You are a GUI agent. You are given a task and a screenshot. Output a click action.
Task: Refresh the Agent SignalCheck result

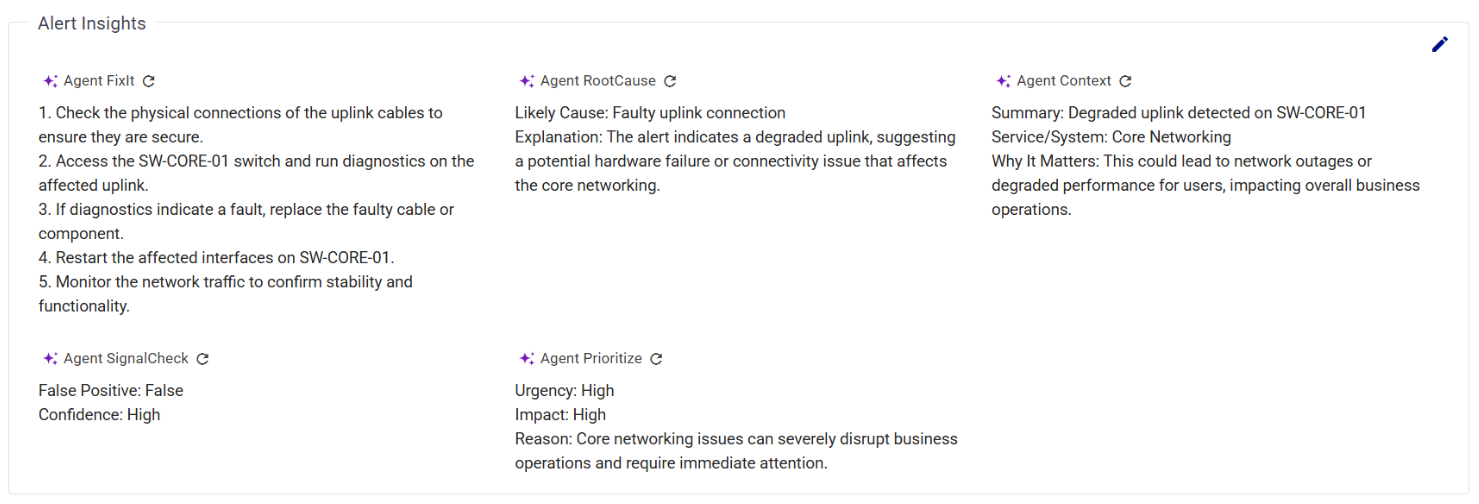click(202, 359)
